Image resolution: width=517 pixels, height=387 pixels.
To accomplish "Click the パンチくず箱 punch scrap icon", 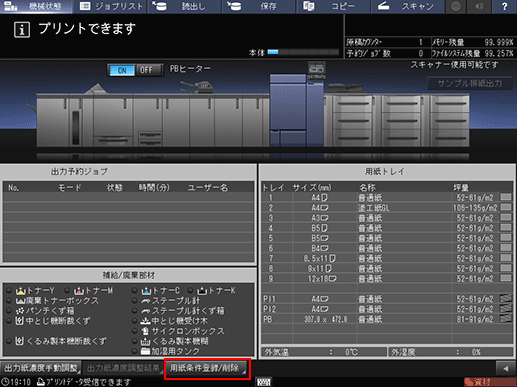I will click(x=20, y=311).
